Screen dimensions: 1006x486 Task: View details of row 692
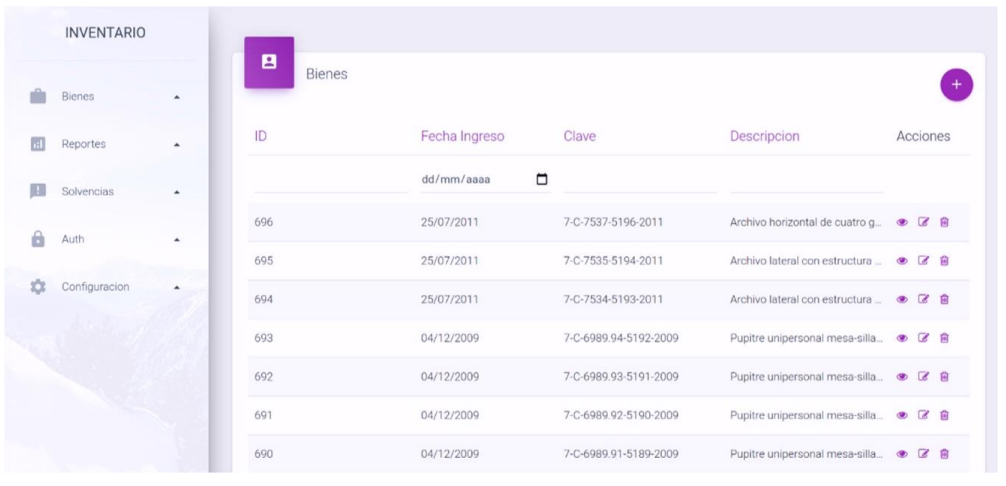coord(902,376)
